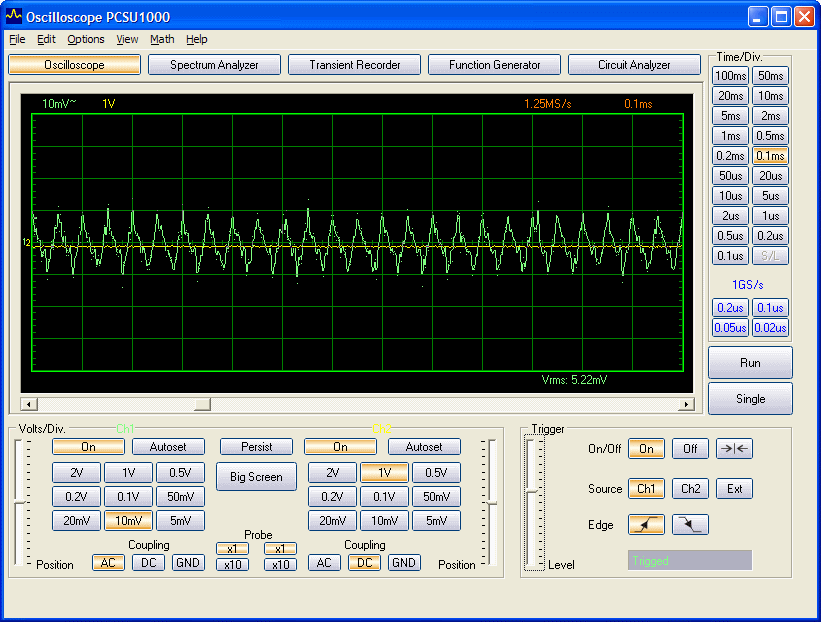Image resolution: width=821 pixels, height=622 pixels.
Task: Set Ch1 volts per division to 5mV
Action: pyautogui.click(x=180, y=521)
